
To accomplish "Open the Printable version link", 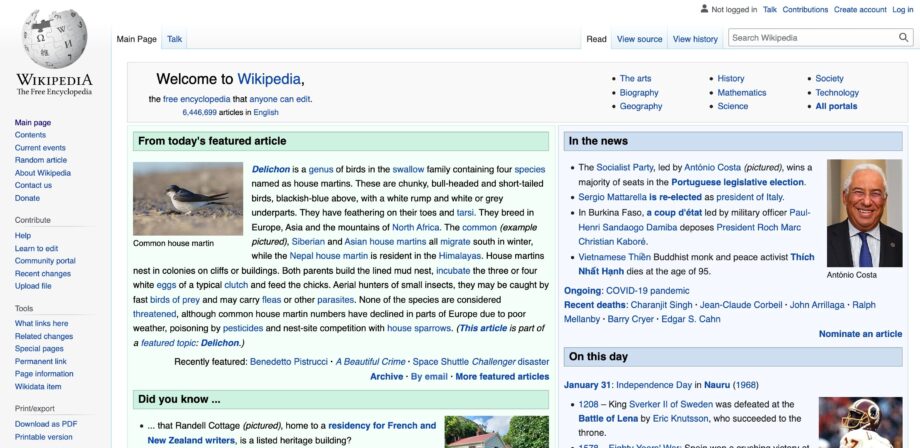I will [x=43, y=437].
